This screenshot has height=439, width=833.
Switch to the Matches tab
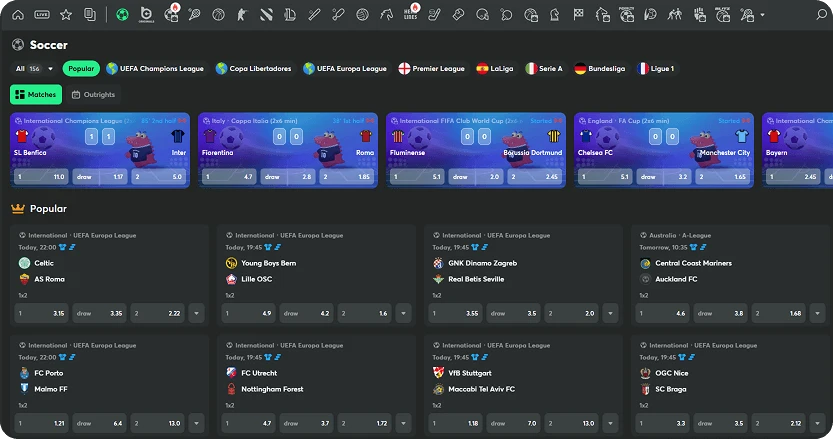click(36, 95)
